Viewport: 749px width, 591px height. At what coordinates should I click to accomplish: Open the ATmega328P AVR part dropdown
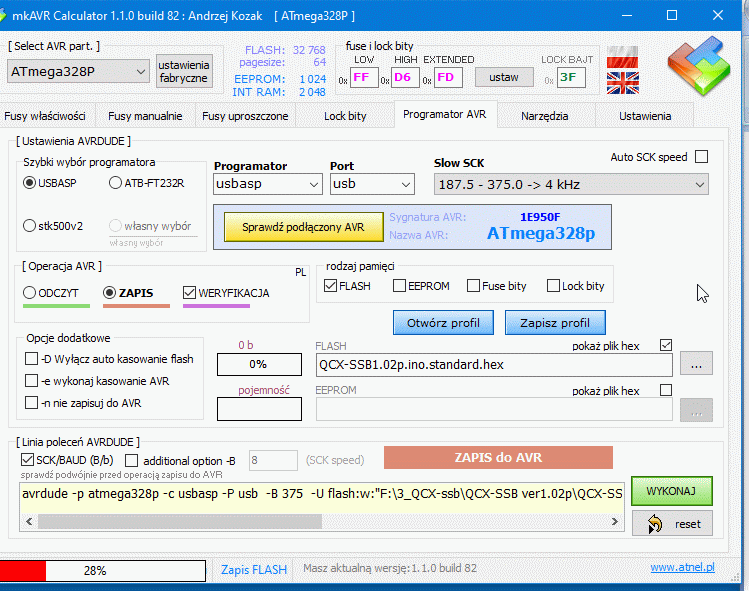click(78, 71)
